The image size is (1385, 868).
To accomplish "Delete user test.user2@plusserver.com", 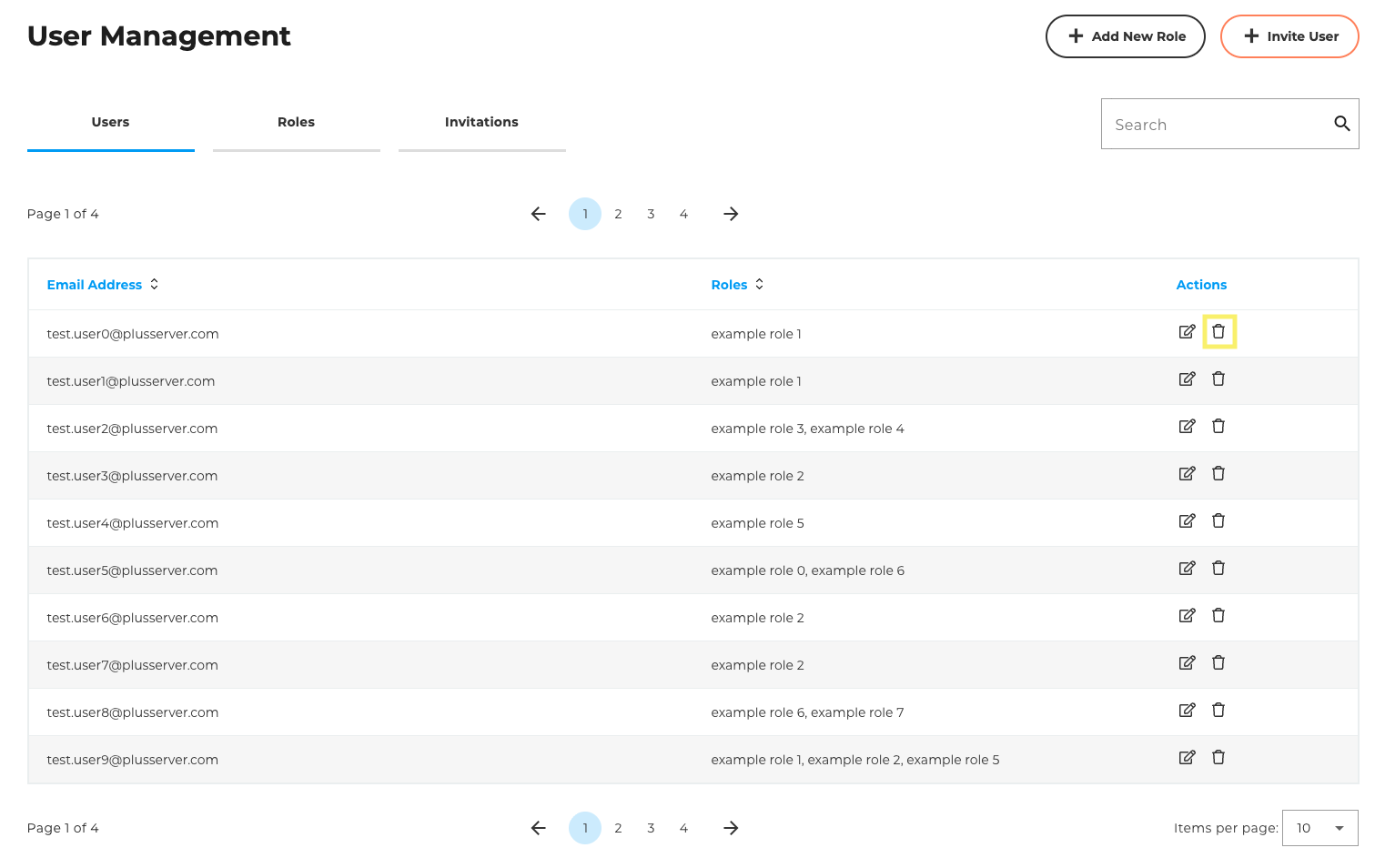I will tap(1218, 427).
